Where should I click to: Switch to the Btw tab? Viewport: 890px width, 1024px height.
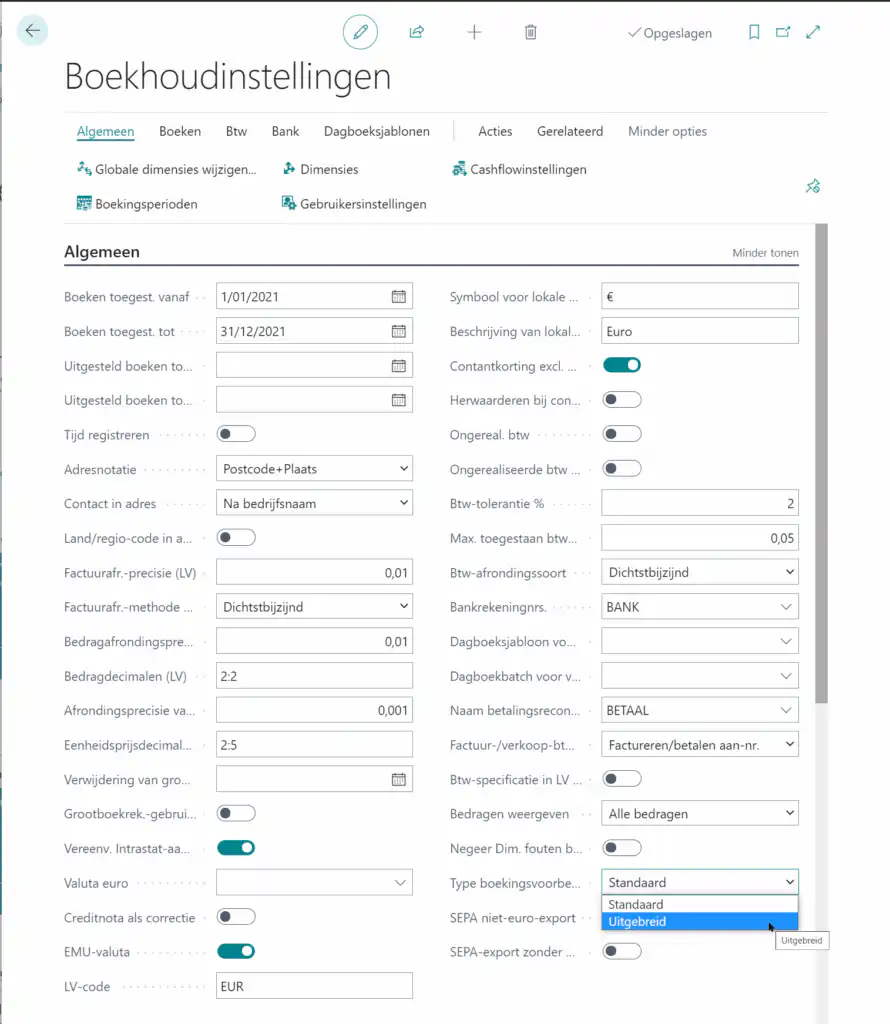tap(236, 131)
